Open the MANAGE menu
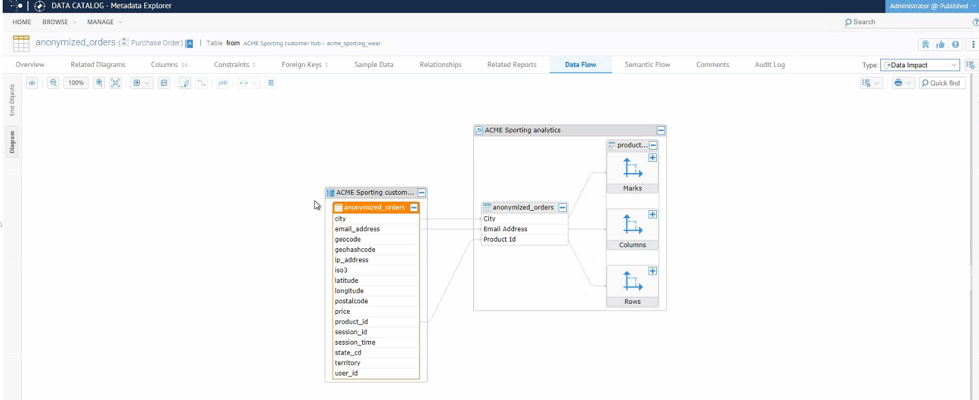This screenshot has width=979, height=400. point(104,22)
